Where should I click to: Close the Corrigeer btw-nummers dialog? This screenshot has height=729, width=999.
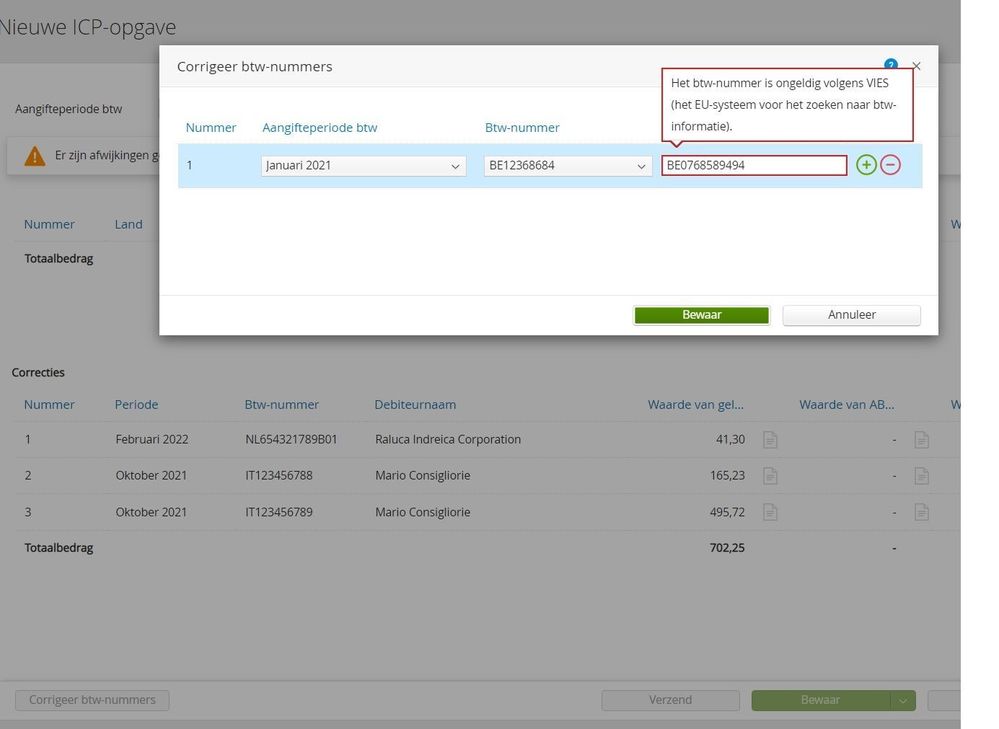916,66
